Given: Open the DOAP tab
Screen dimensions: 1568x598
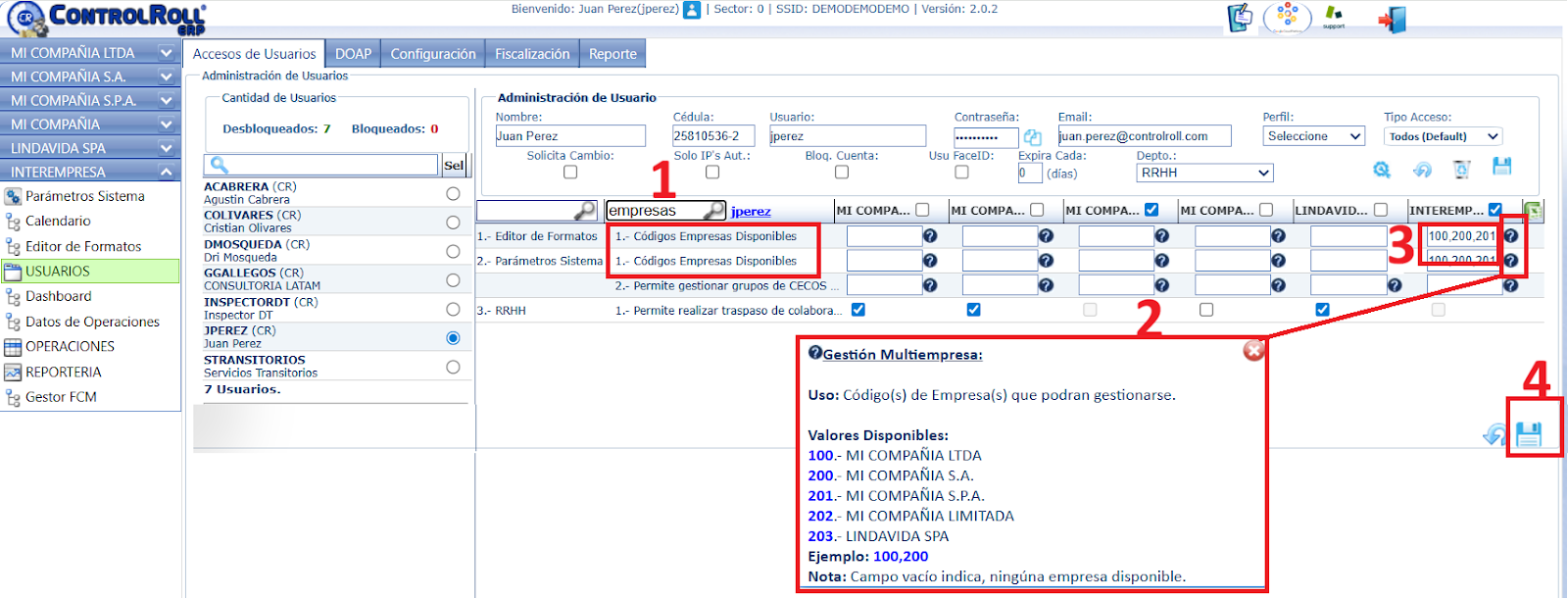Looking at the screenshot, I should coord(353,54).
